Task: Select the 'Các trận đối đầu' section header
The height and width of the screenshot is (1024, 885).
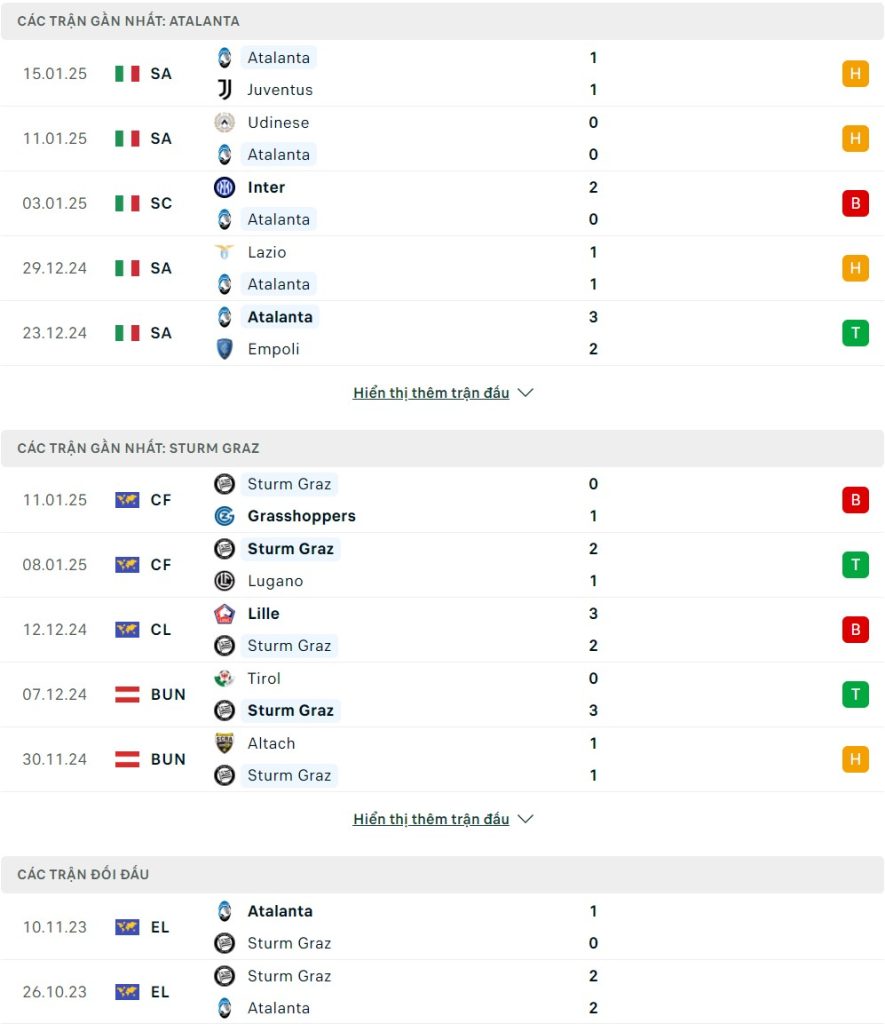Action: tap(442, 874)
